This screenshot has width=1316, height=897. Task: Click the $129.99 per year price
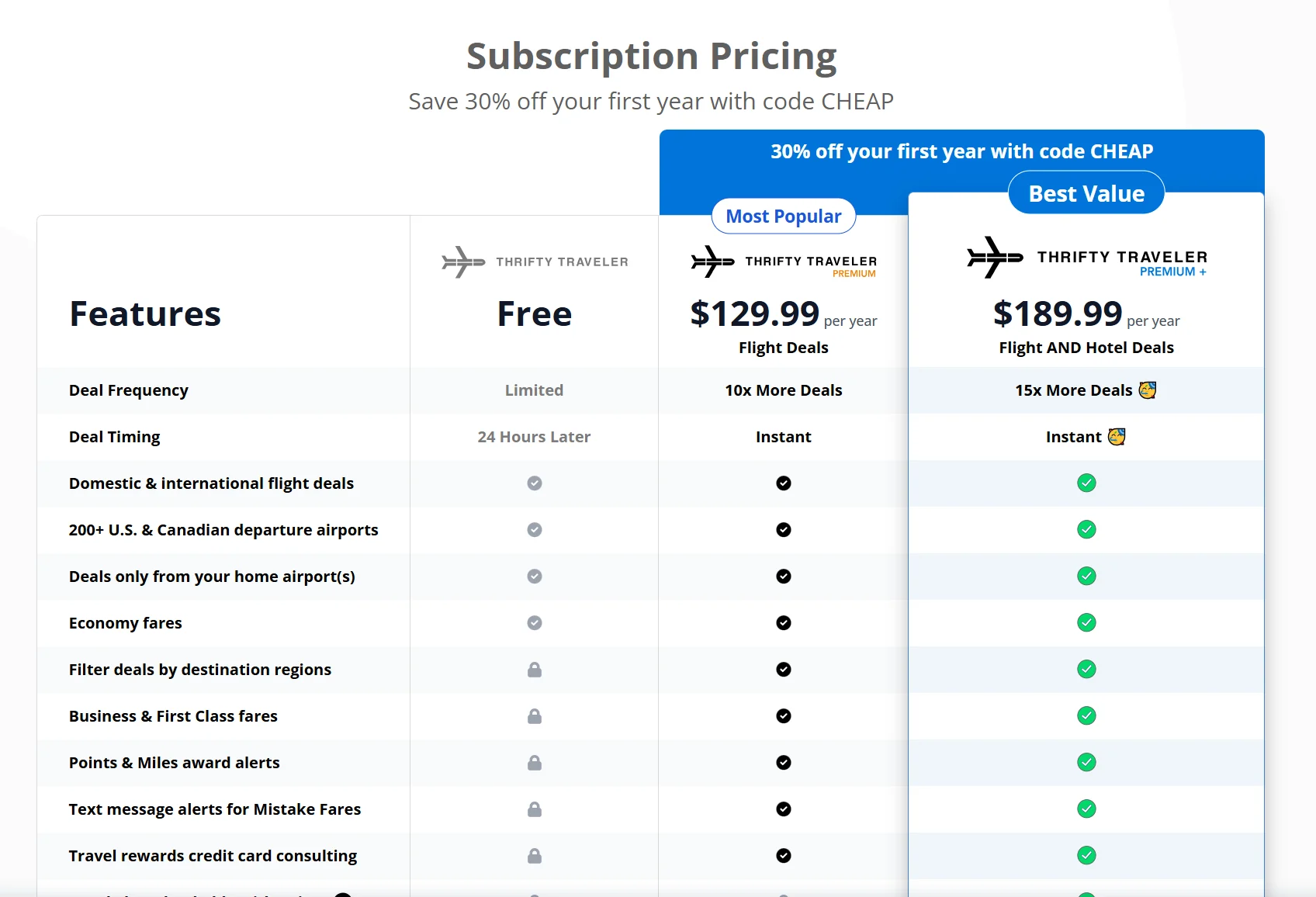[x=784, y=314]
